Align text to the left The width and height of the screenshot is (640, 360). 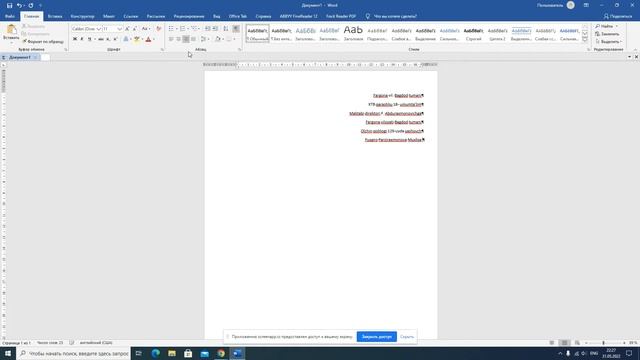click(x=171, y=39)
